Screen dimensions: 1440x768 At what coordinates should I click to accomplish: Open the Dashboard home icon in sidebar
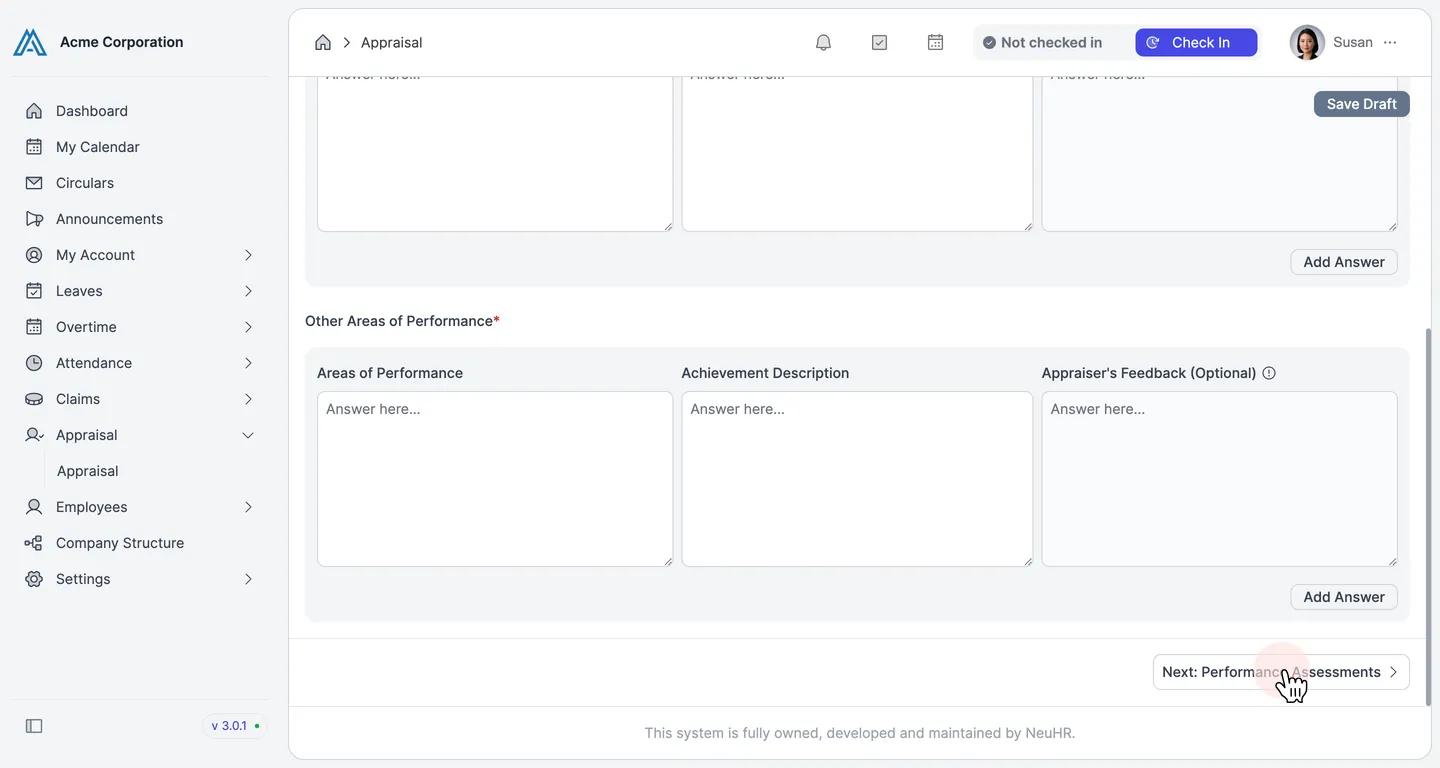pos(34,111)
